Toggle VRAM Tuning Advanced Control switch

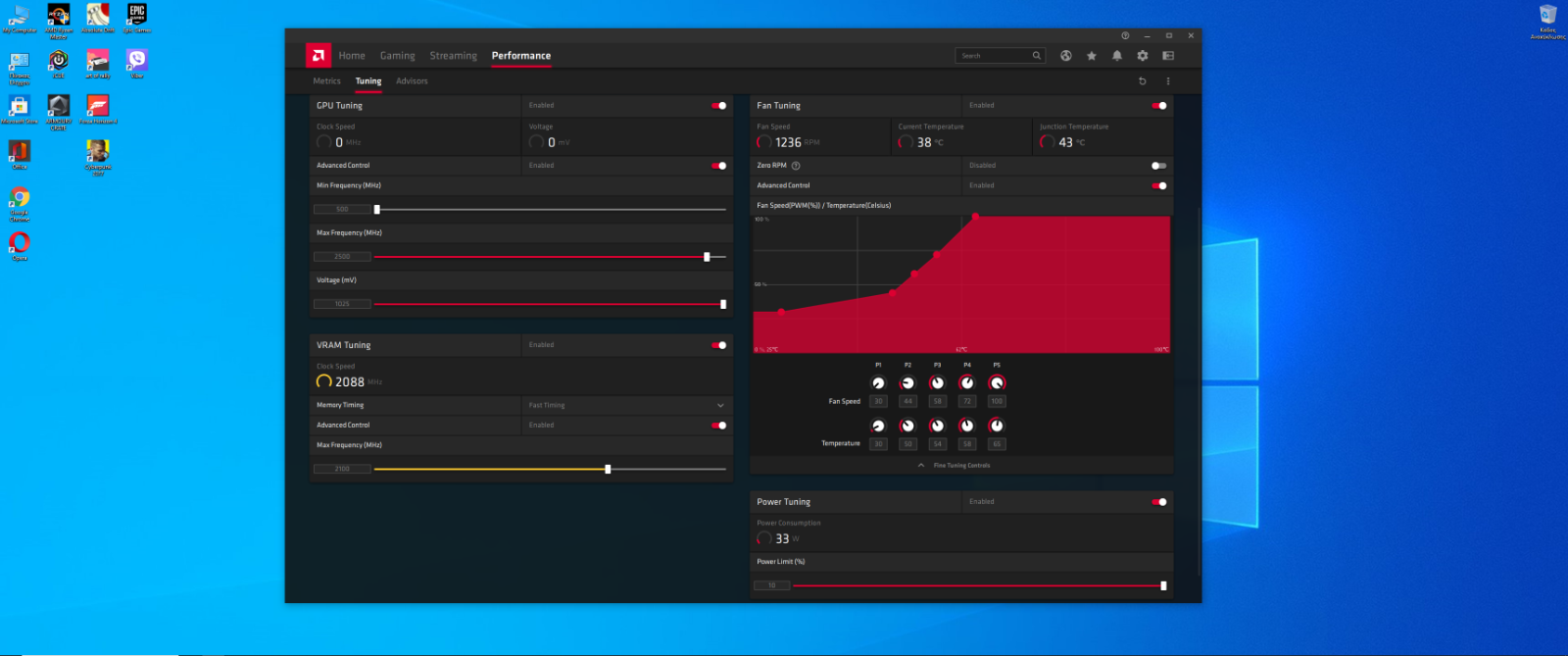[720, 426]
